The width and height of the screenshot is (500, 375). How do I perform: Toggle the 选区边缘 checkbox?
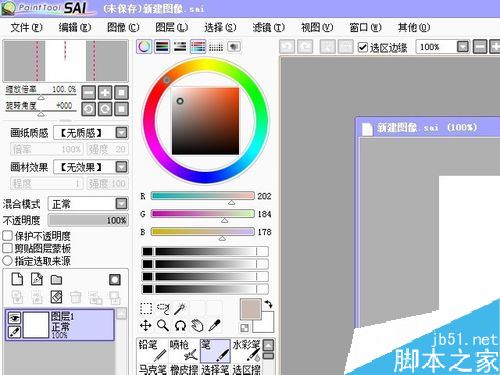click(363, 47)
